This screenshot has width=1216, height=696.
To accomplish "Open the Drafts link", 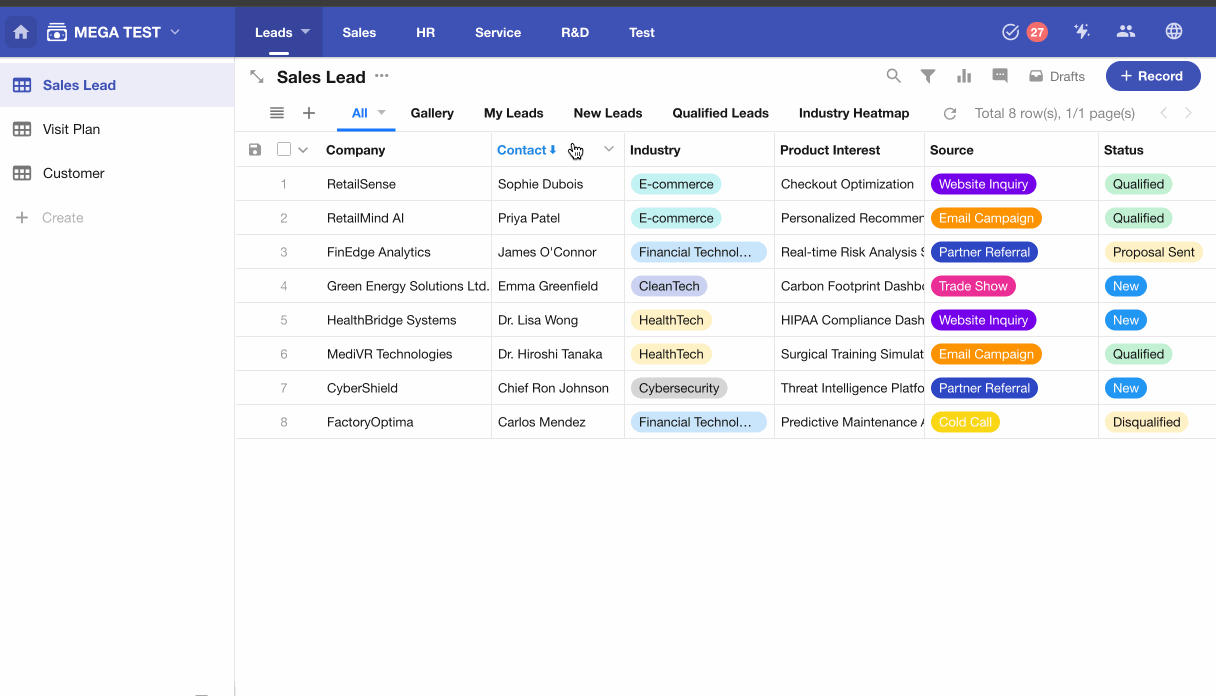I will click(1057, 76).
